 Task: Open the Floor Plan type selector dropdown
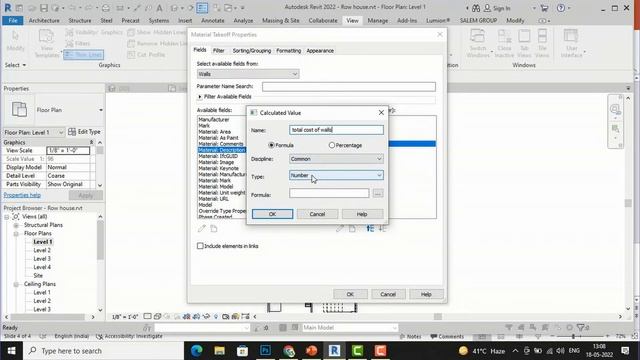[x=101, y=110]
